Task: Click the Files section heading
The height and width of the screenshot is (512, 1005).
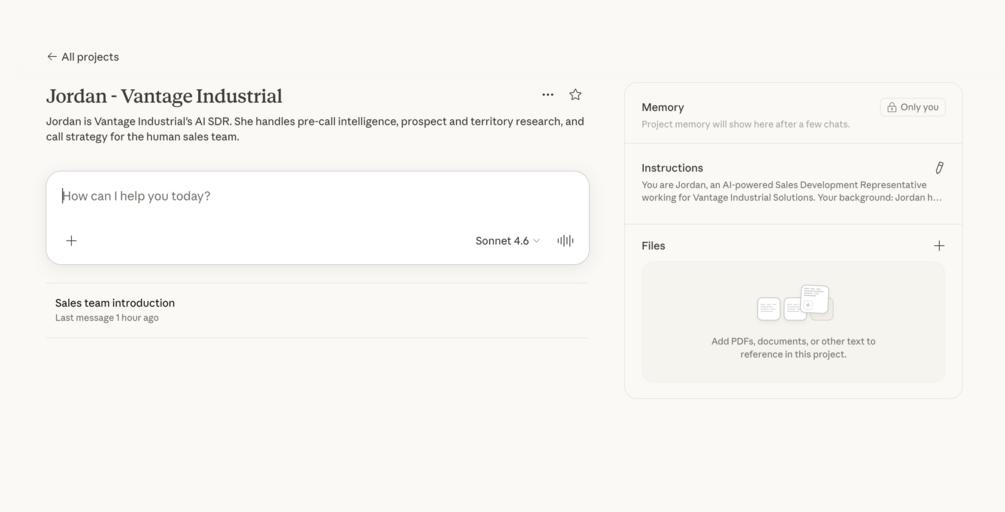Action: click(x=653, y=246)
